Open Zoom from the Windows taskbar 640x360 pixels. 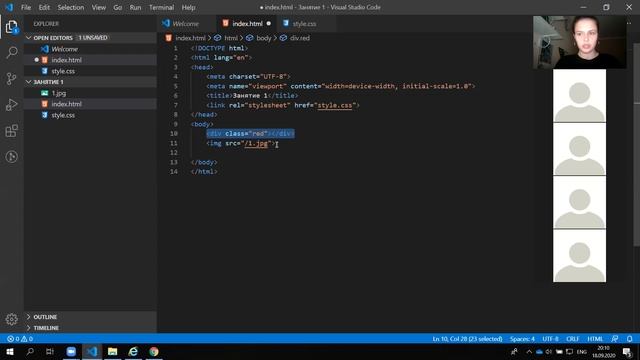tap(71, 351)
